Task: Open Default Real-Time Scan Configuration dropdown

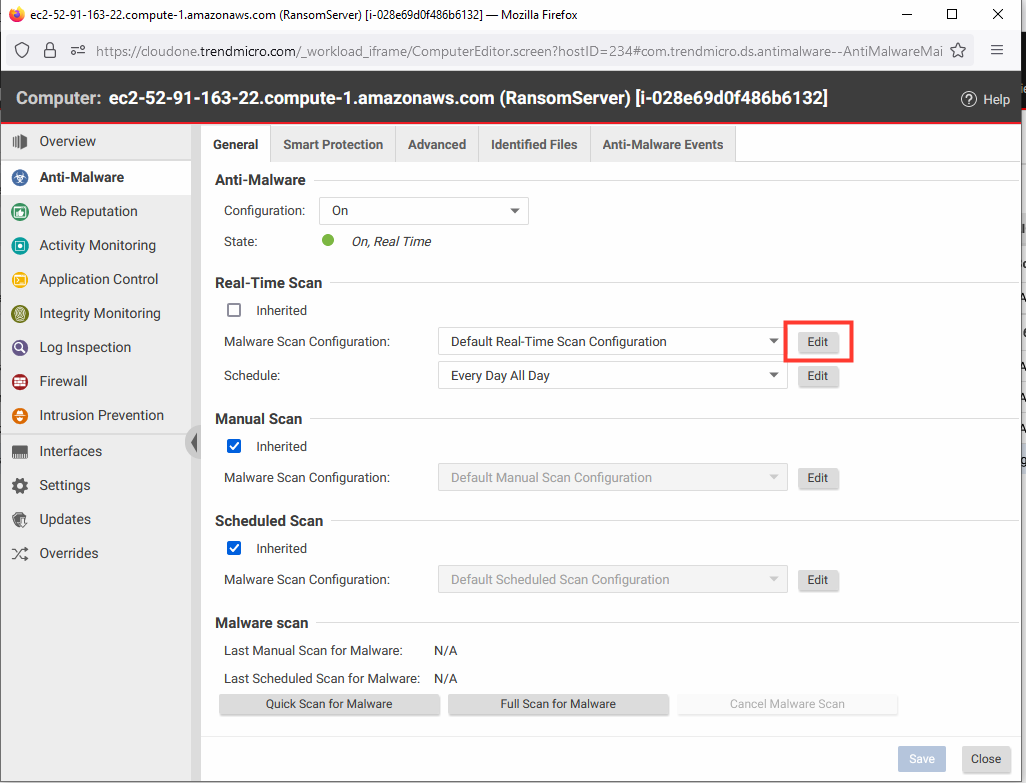Action: pos(612,341)
